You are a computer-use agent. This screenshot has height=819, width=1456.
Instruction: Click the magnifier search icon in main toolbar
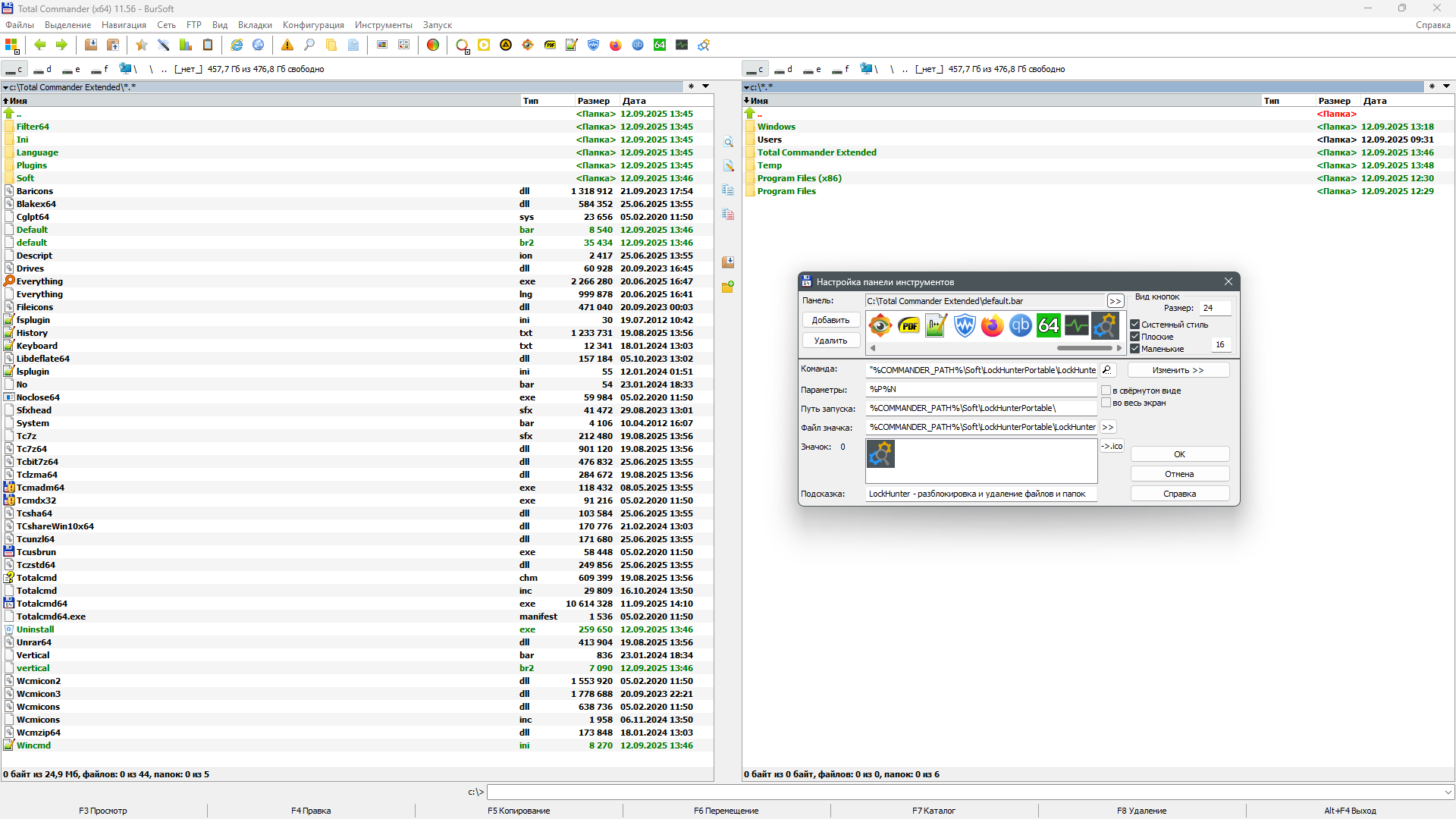pyautogui.click(x=309, y=45)
